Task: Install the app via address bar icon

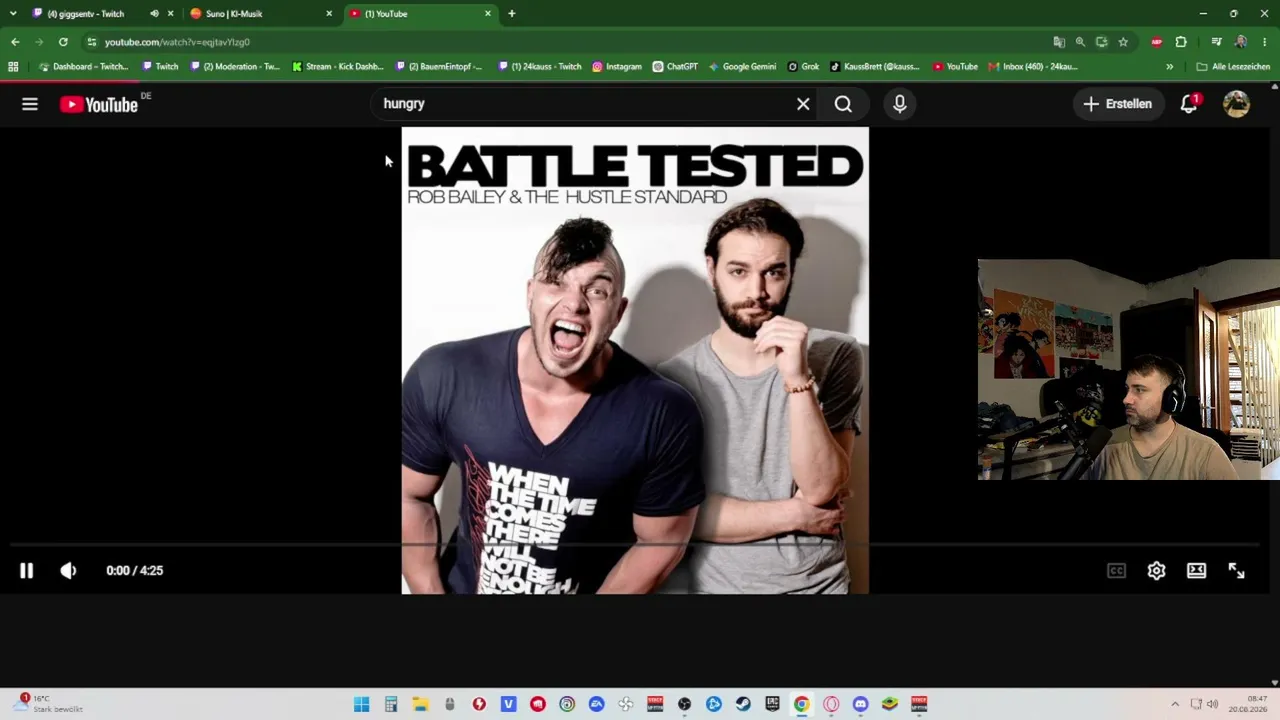Action: pos(1102,42)
